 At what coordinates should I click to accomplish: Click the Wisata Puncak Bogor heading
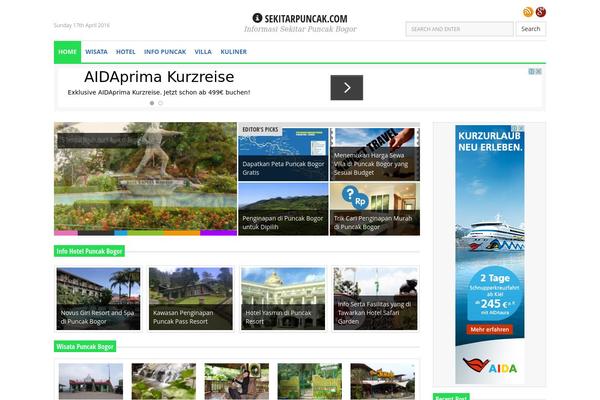85,346
